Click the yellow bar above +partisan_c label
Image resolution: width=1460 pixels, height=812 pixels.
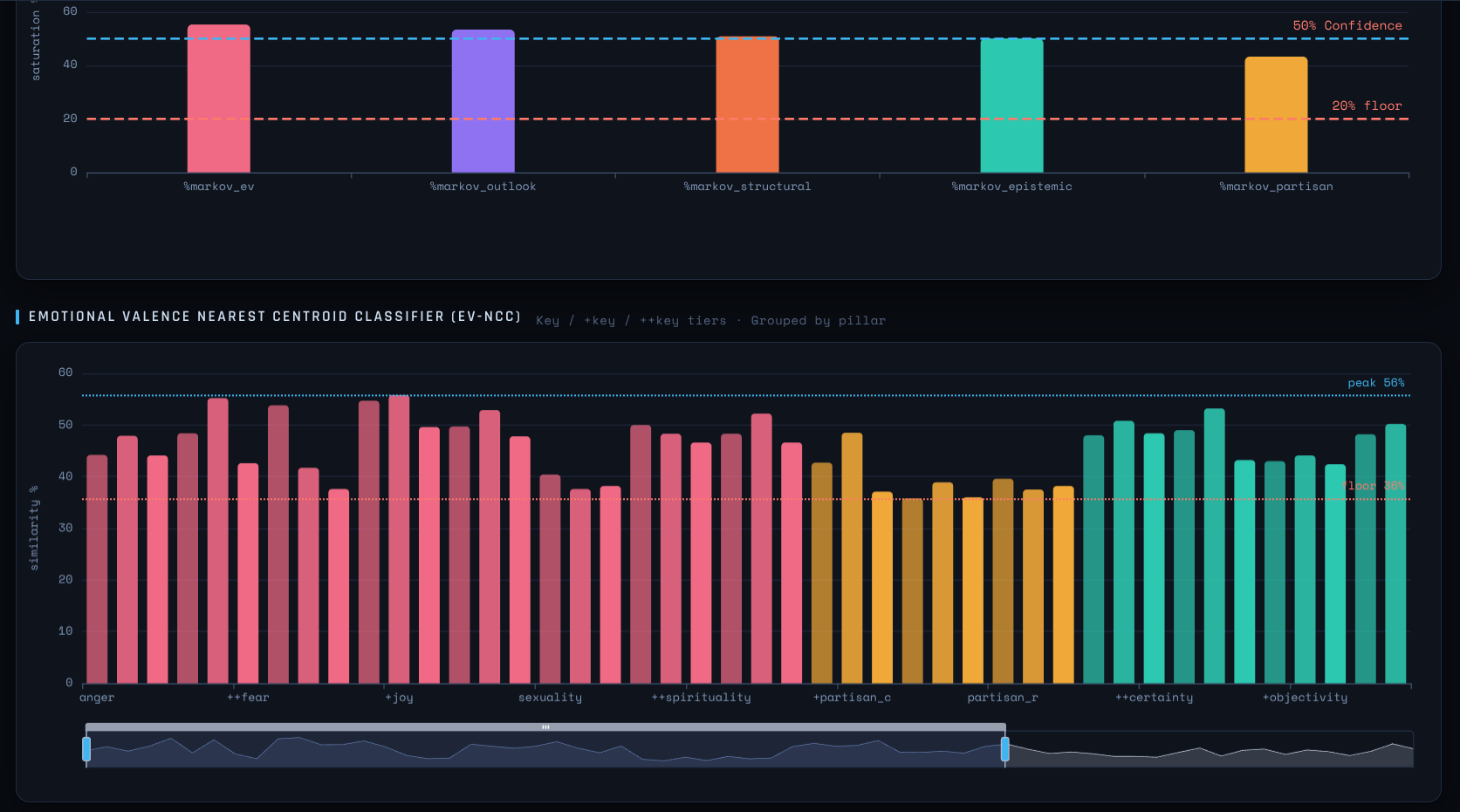tap(852, 558)
